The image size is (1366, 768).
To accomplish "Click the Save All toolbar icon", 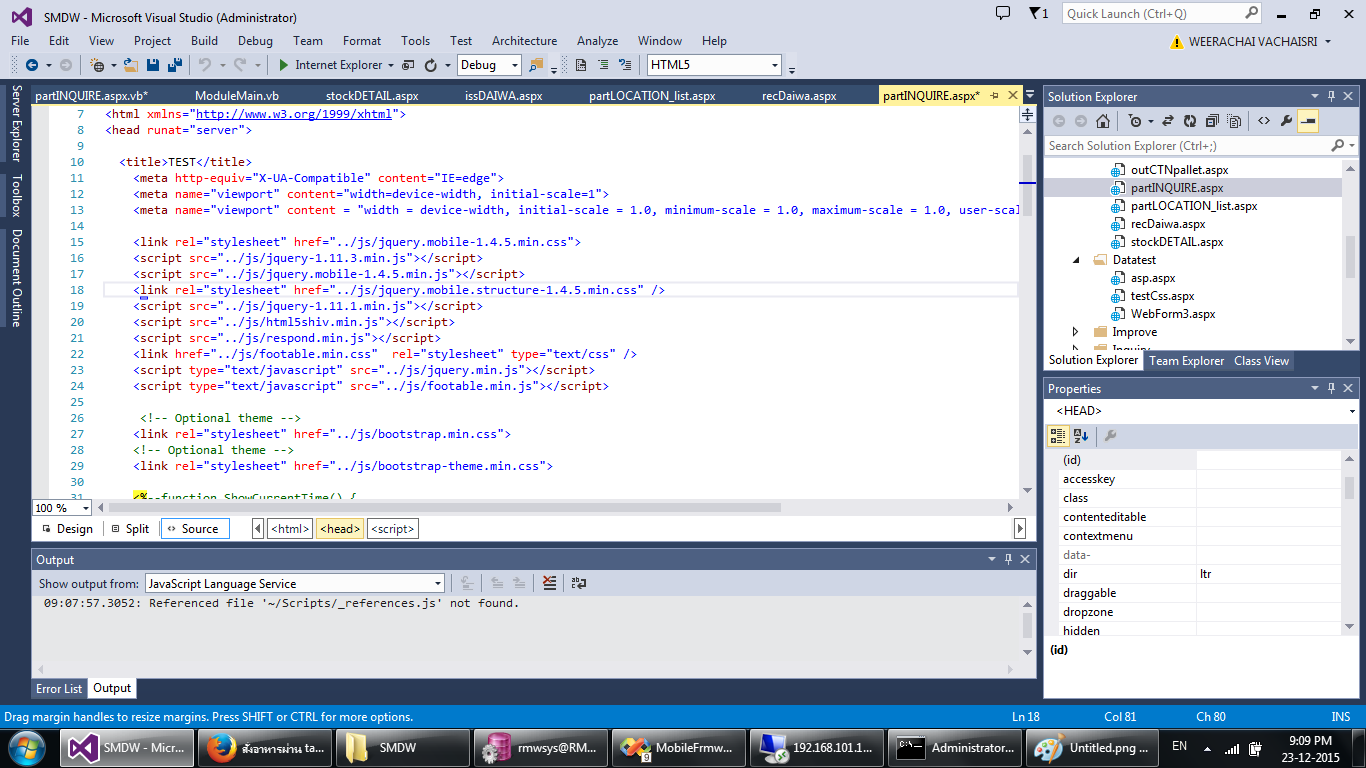I will (x=175, y=65).
